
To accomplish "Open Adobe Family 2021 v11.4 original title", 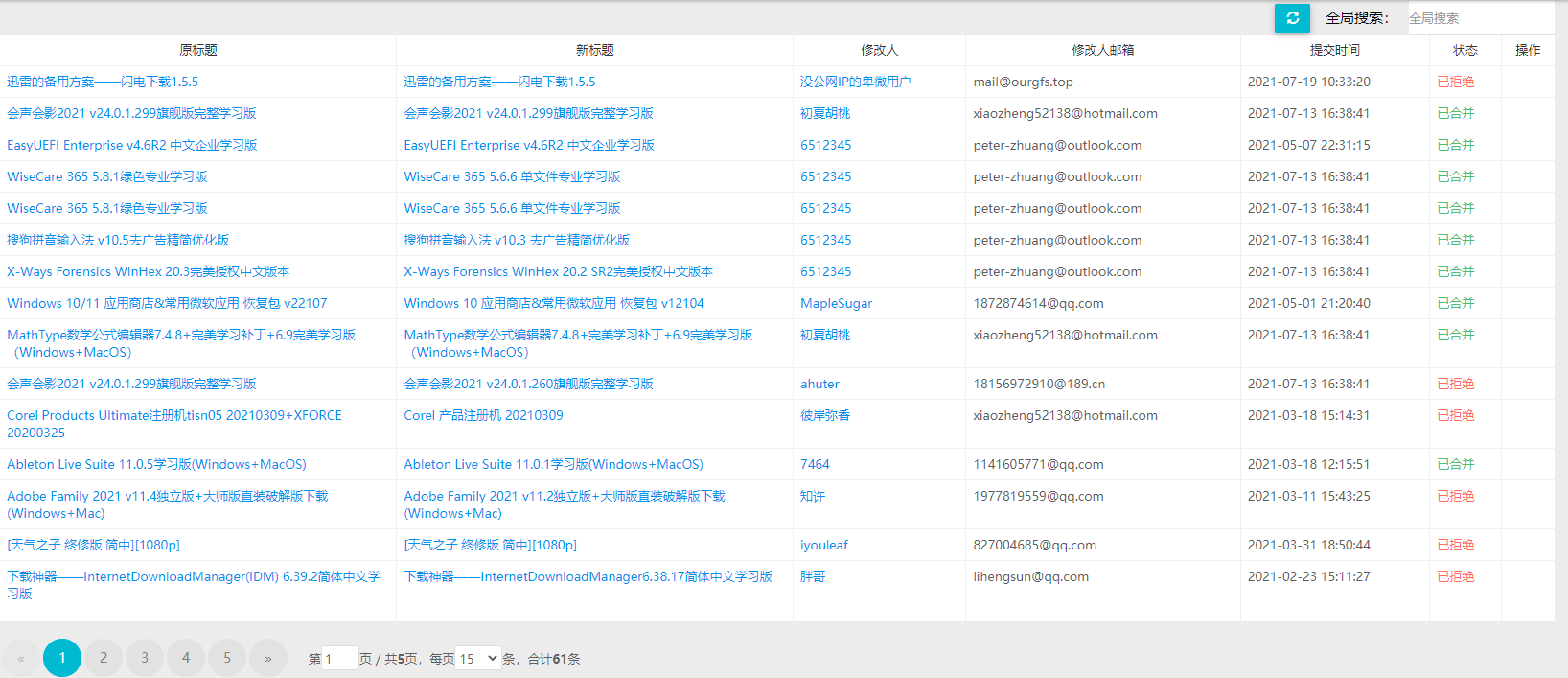I will tap(167, 504).
